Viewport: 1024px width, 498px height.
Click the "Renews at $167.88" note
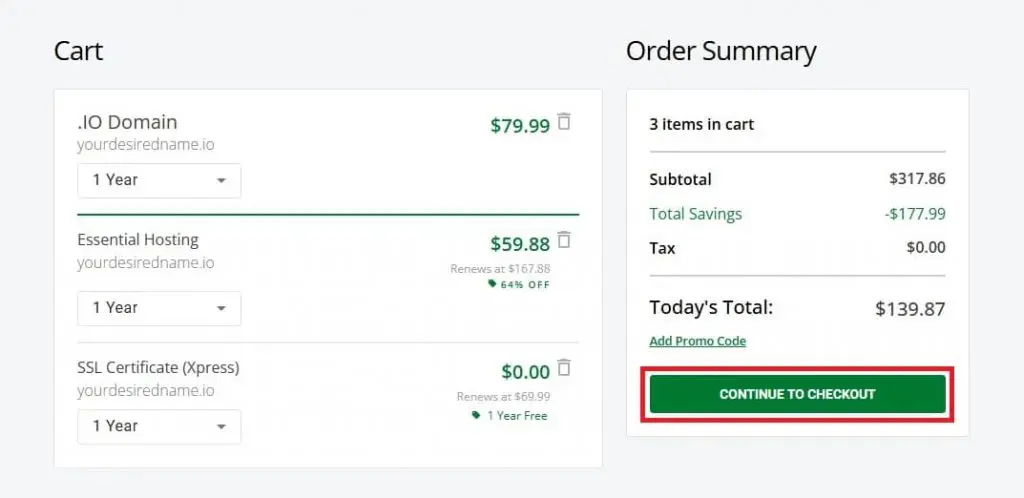500,268
